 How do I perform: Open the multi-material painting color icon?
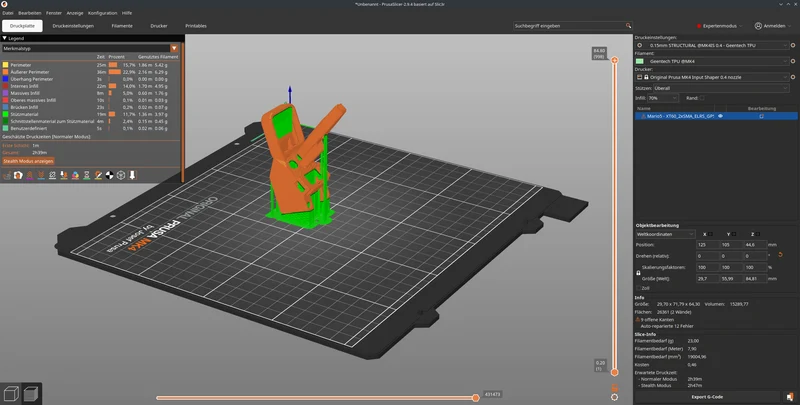(x=75, y=175)
